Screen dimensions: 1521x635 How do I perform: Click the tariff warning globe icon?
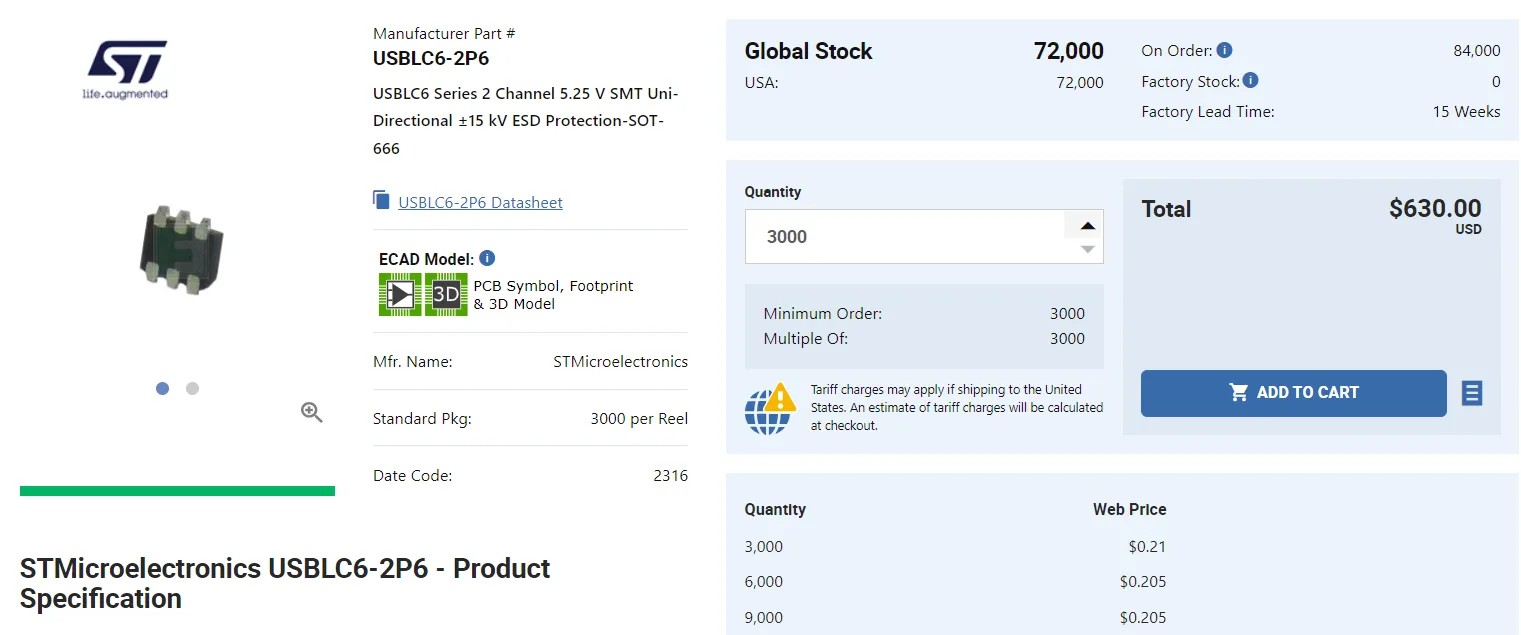point(770,408)
